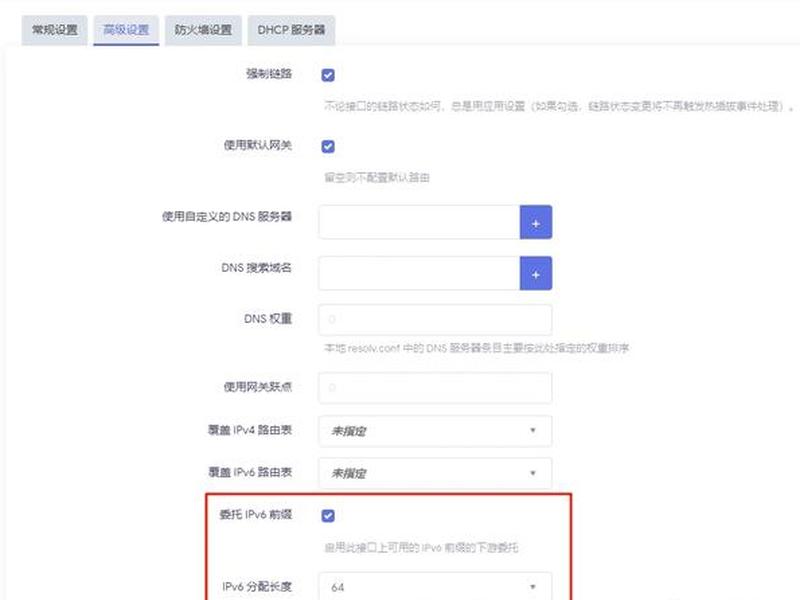Screen dimensions: 800x600
Task: Open the 覆盖 IPv4 路由表 dropdown
Action: point(435,431)
